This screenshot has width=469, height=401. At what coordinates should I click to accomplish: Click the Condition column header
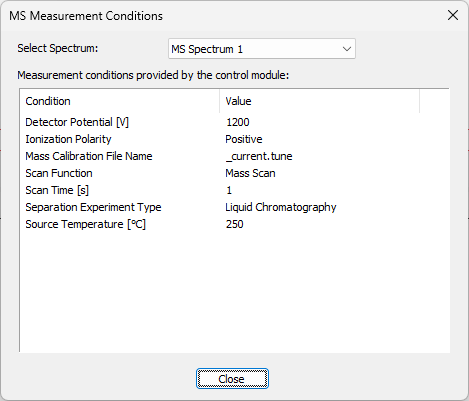120,101
